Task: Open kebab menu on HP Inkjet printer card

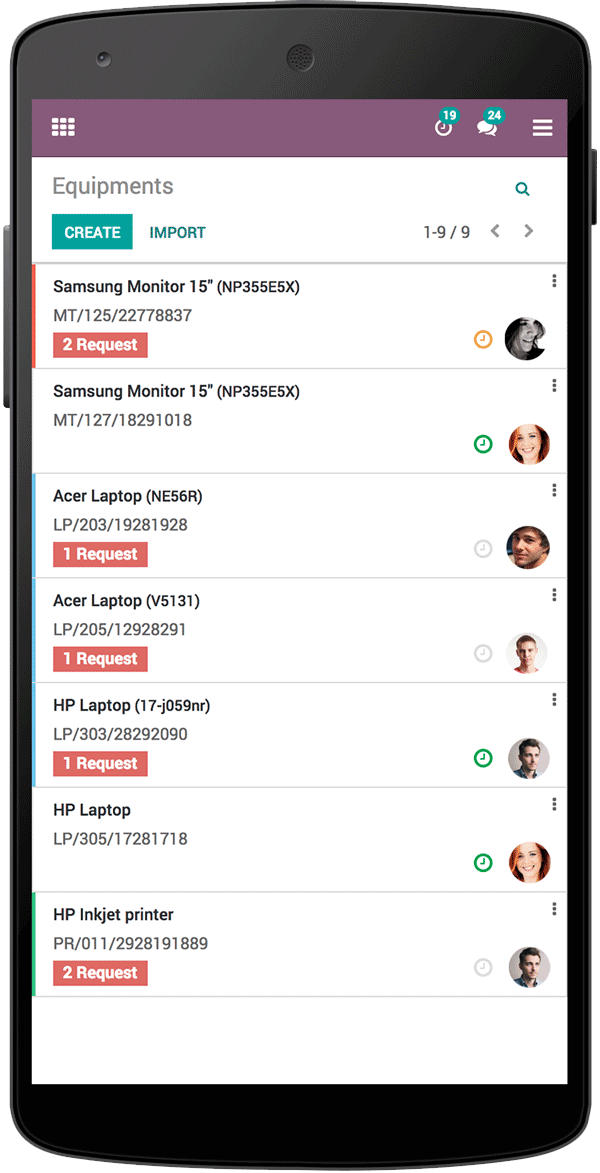Action: (554, 909)
